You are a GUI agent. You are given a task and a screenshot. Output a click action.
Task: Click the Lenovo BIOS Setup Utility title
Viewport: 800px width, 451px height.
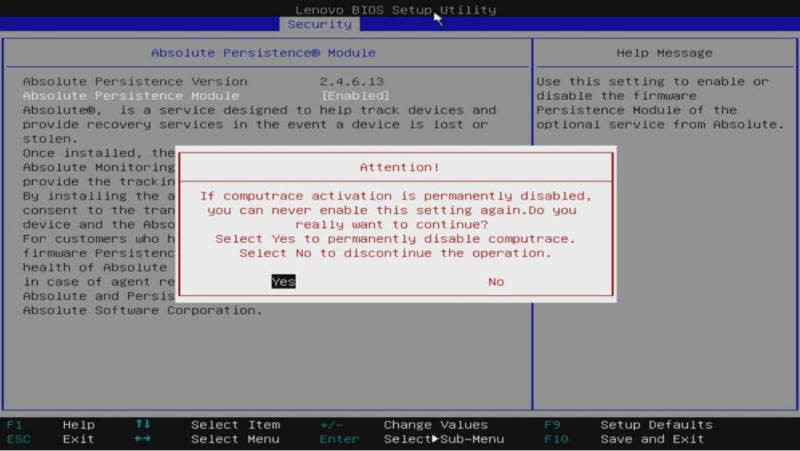[x=395, y=10]
